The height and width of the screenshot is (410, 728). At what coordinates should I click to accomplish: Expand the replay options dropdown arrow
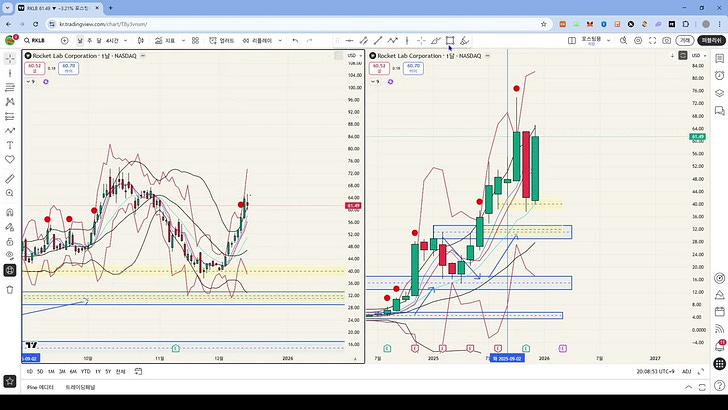tap(280, 41)
